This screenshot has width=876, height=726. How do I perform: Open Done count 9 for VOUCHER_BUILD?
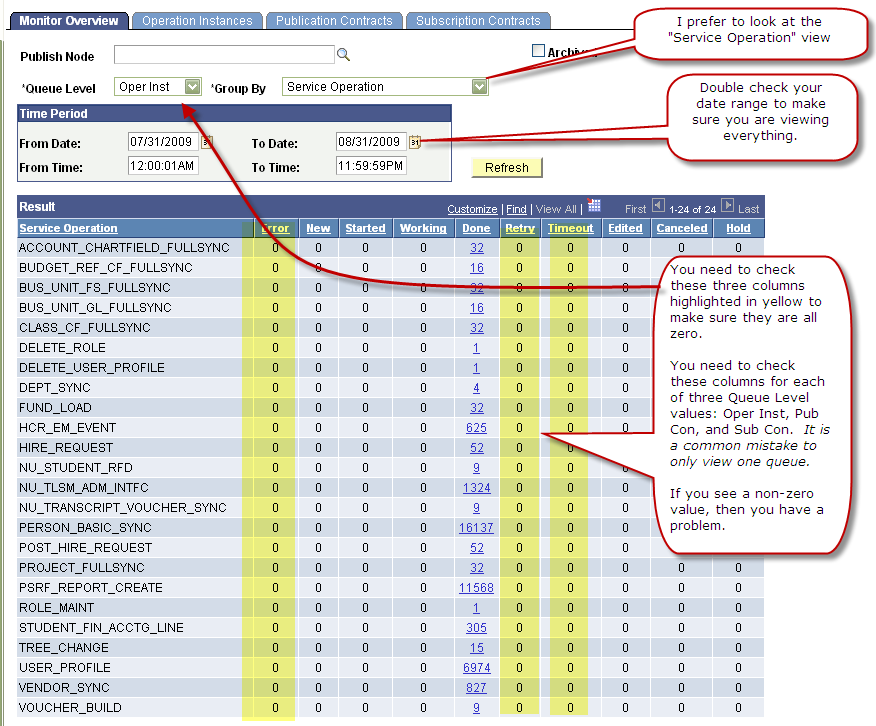[476, 708]
